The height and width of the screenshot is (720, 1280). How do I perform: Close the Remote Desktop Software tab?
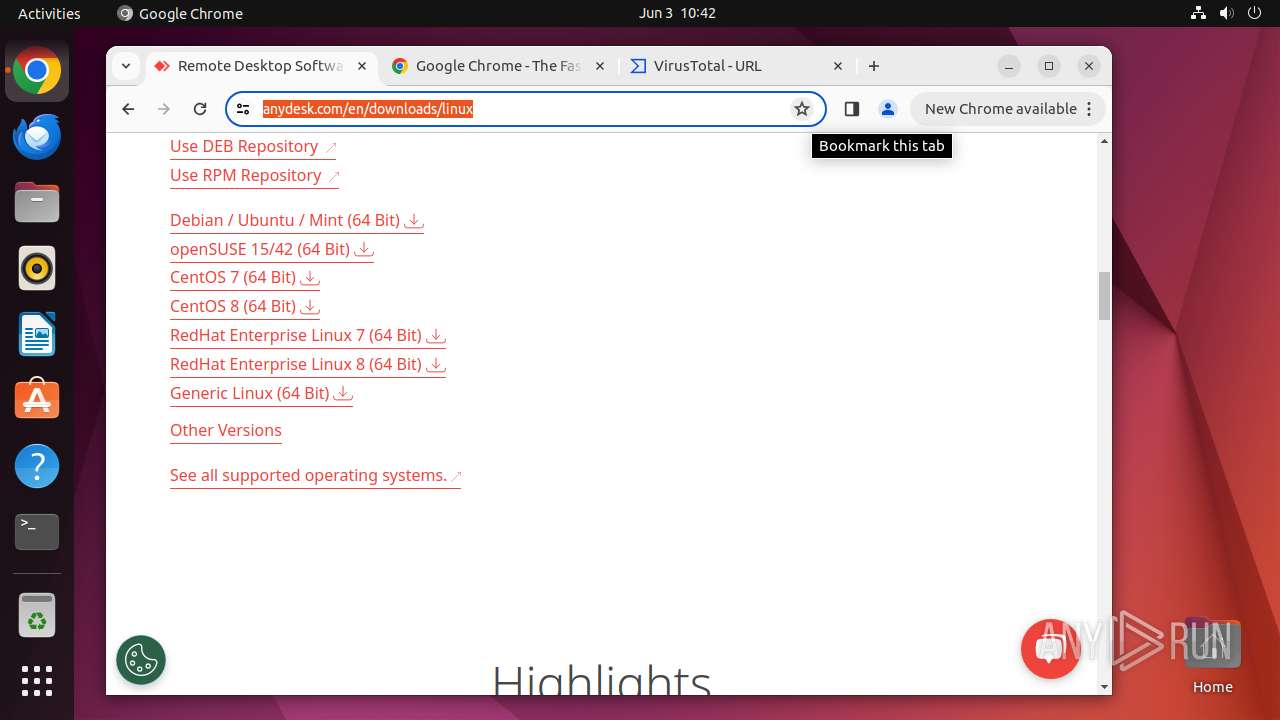pos(362,66)
